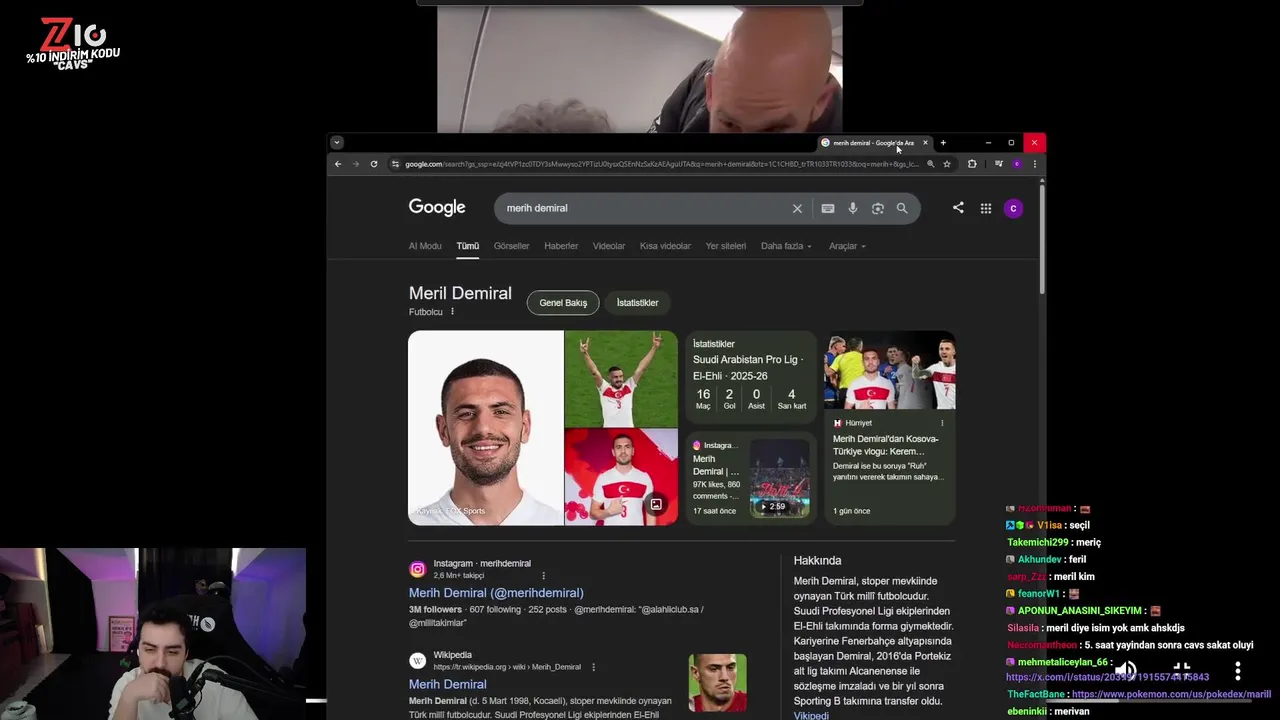Mute the stream with the volume icon
This screenshot has width=1280, height=720.
click(x=1127, y=670)
